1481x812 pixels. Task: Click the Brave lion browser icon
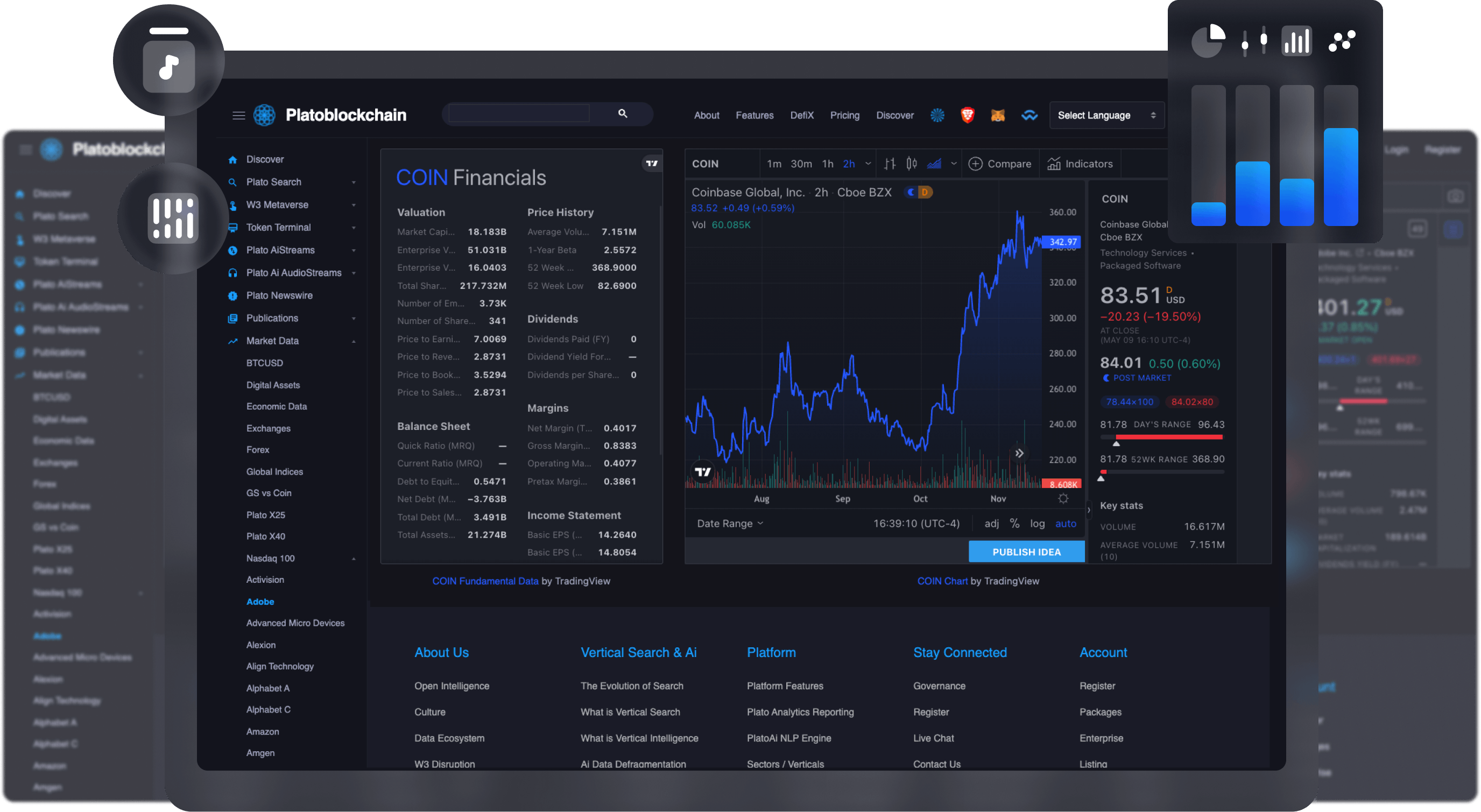(x=968, y=116)
